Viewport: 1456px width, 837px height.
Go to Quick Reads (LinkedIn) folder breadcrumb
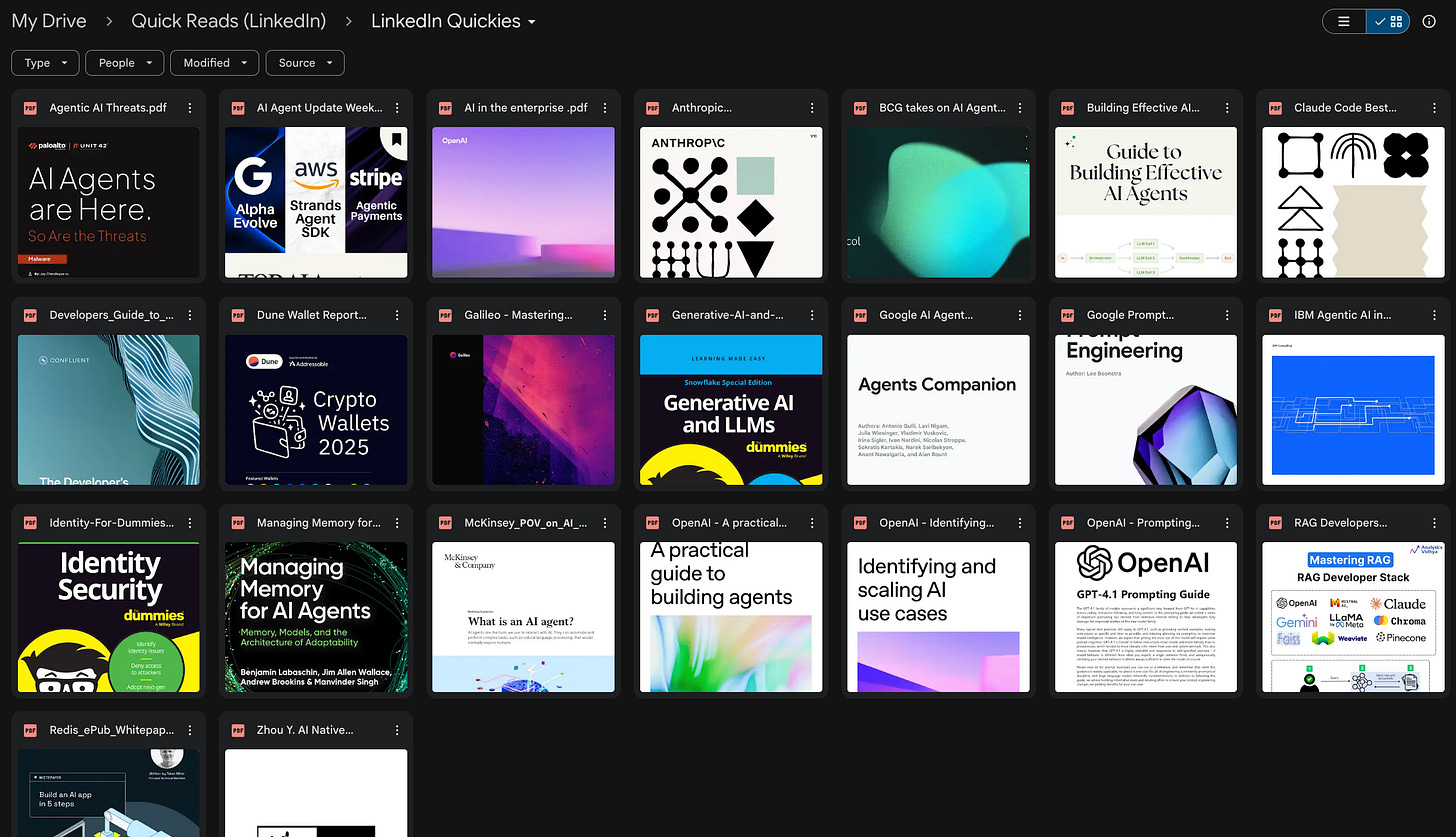(x=229, y=21)
